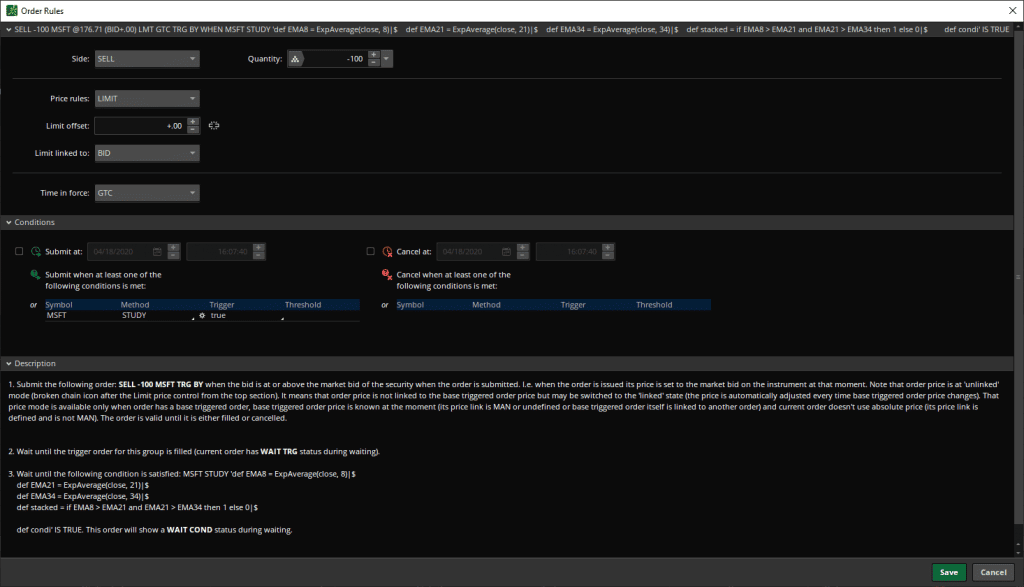Click the link icon beside Limit offset
1024x587 pixels.
click(x=214, y=126)
